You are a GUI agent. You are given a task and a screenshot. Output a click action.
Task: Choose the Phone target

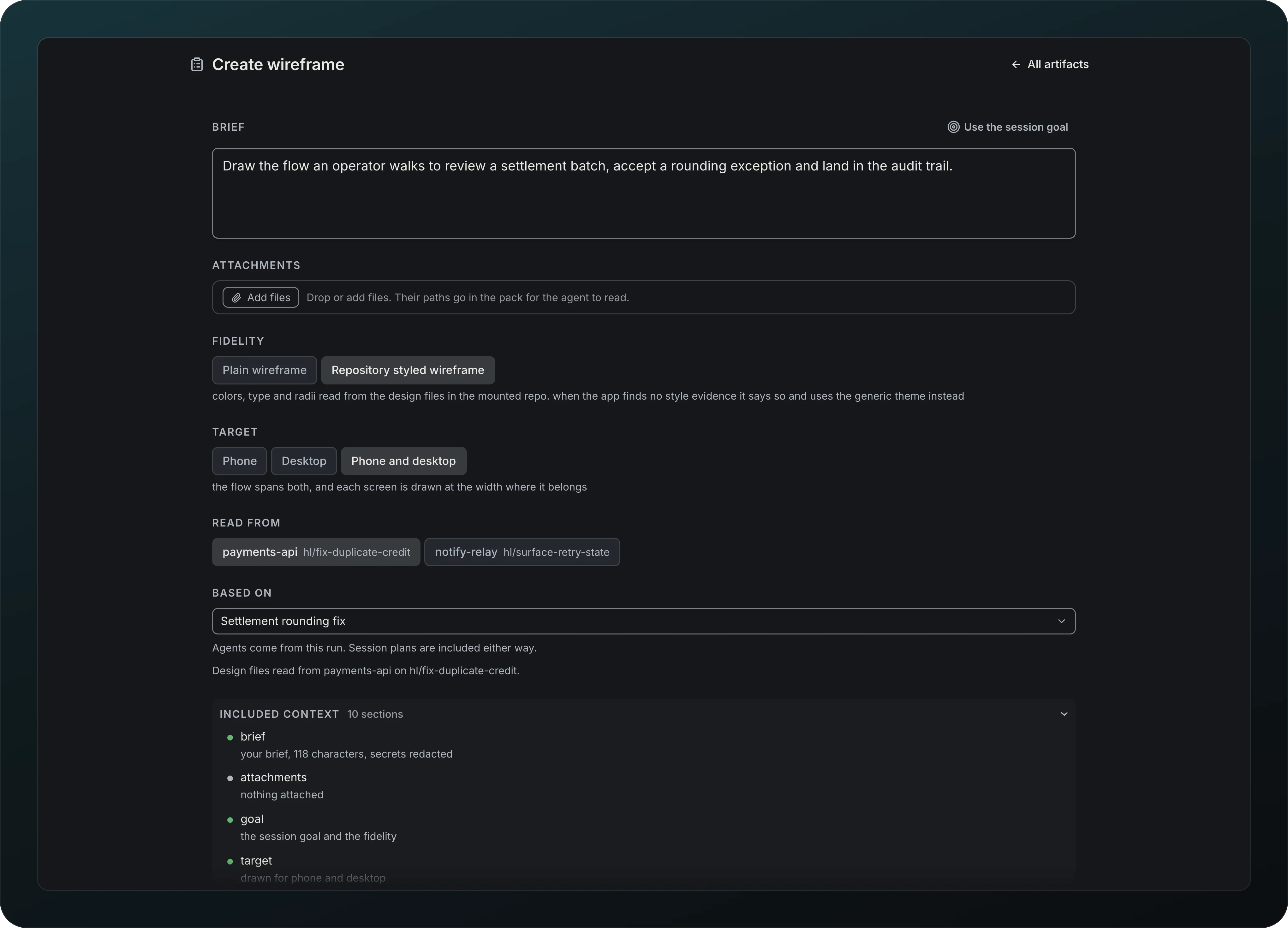pyautogui.click(x=239, y=461)
